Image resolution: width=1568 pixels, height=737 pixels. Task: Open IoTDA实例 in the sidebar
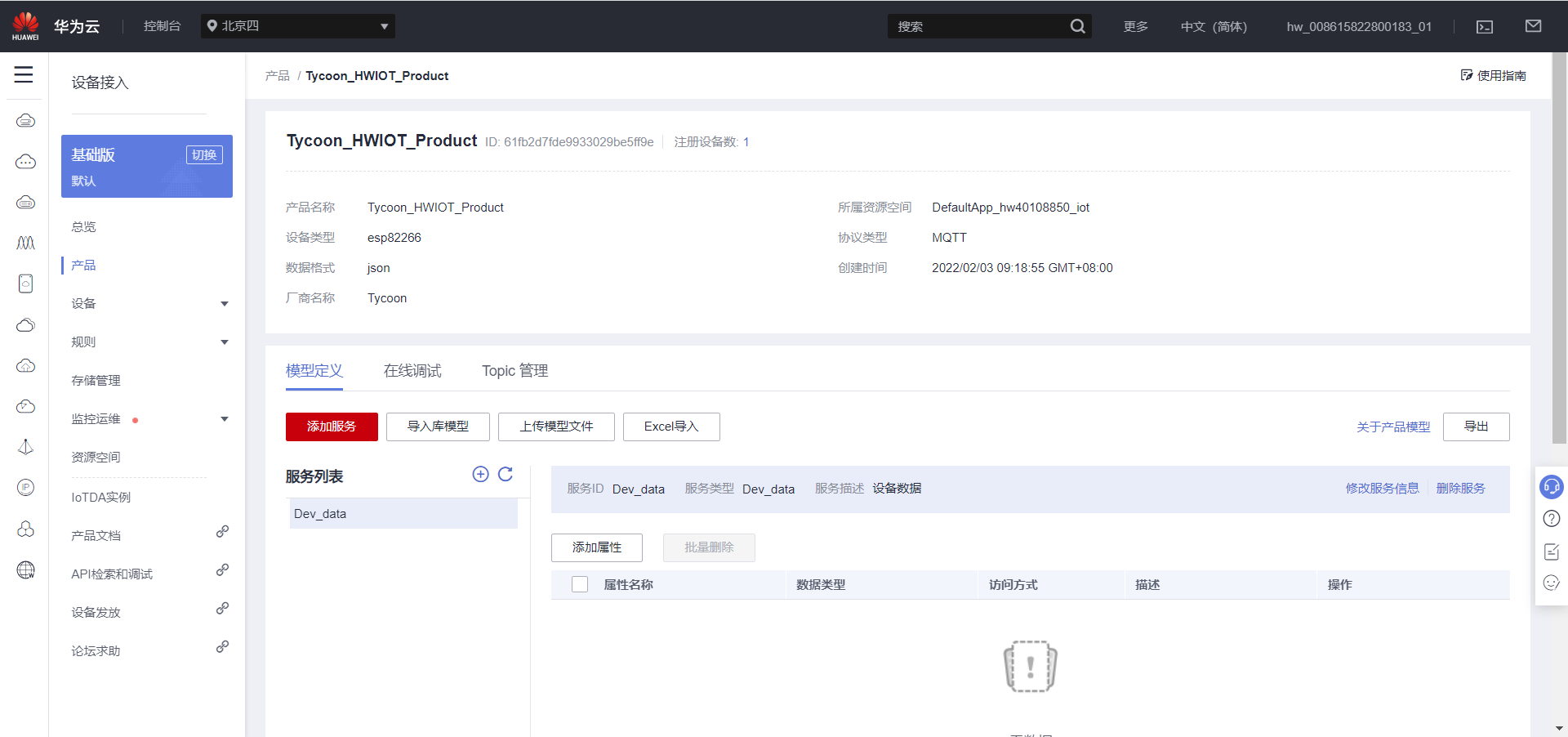[100, 498]
